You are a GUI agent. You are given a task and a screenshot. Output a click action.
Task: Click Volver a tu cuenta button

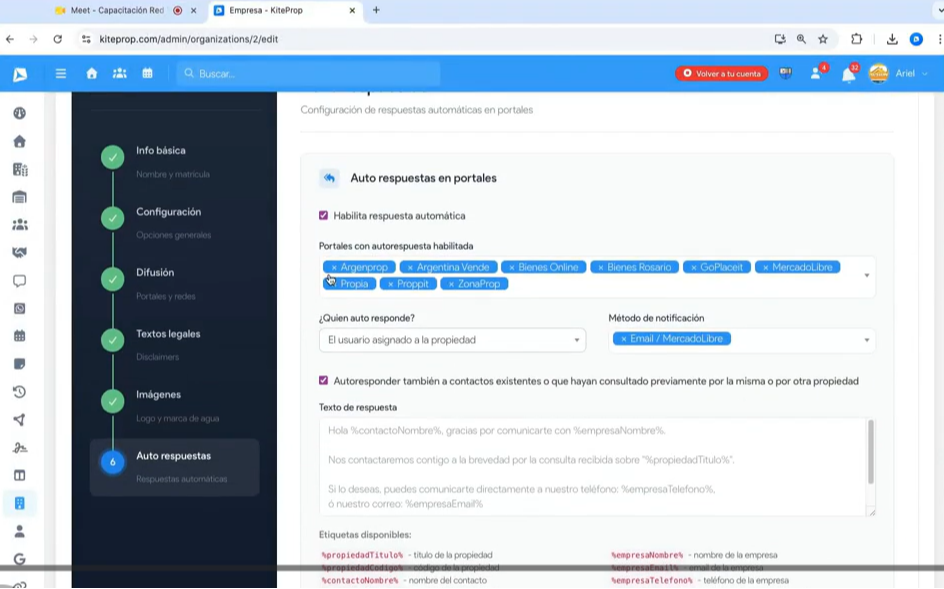tap(721, 73)
